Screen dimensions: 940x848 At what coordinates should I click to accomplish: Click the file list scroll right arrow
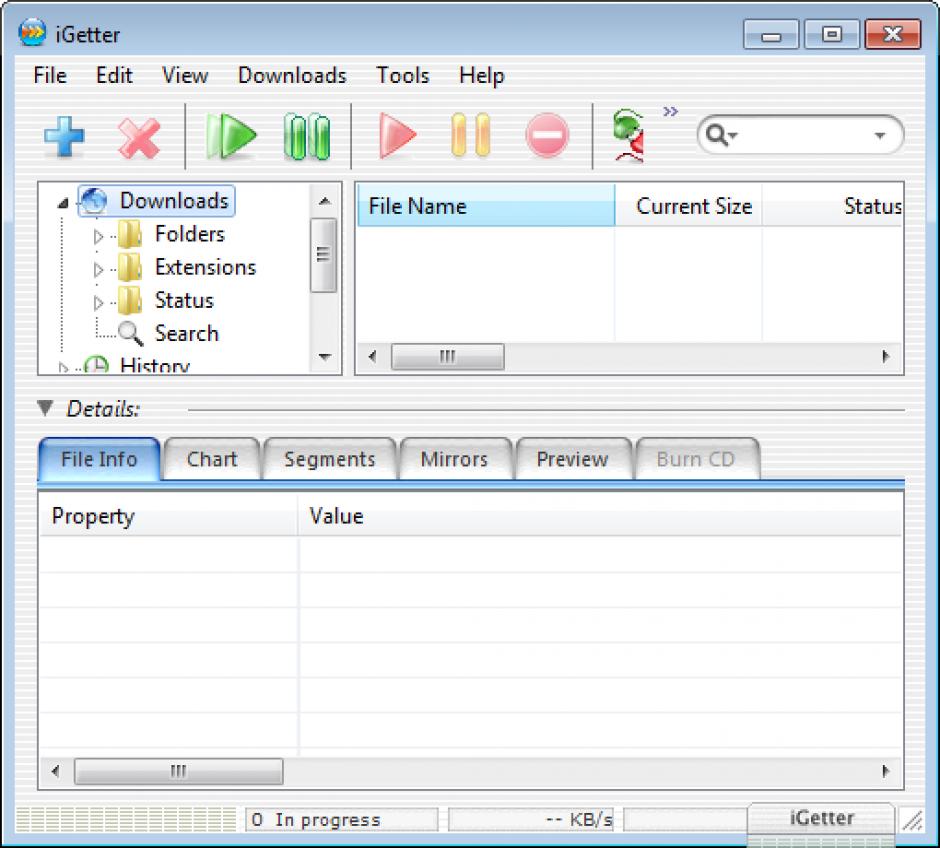[x=885, y=357]
